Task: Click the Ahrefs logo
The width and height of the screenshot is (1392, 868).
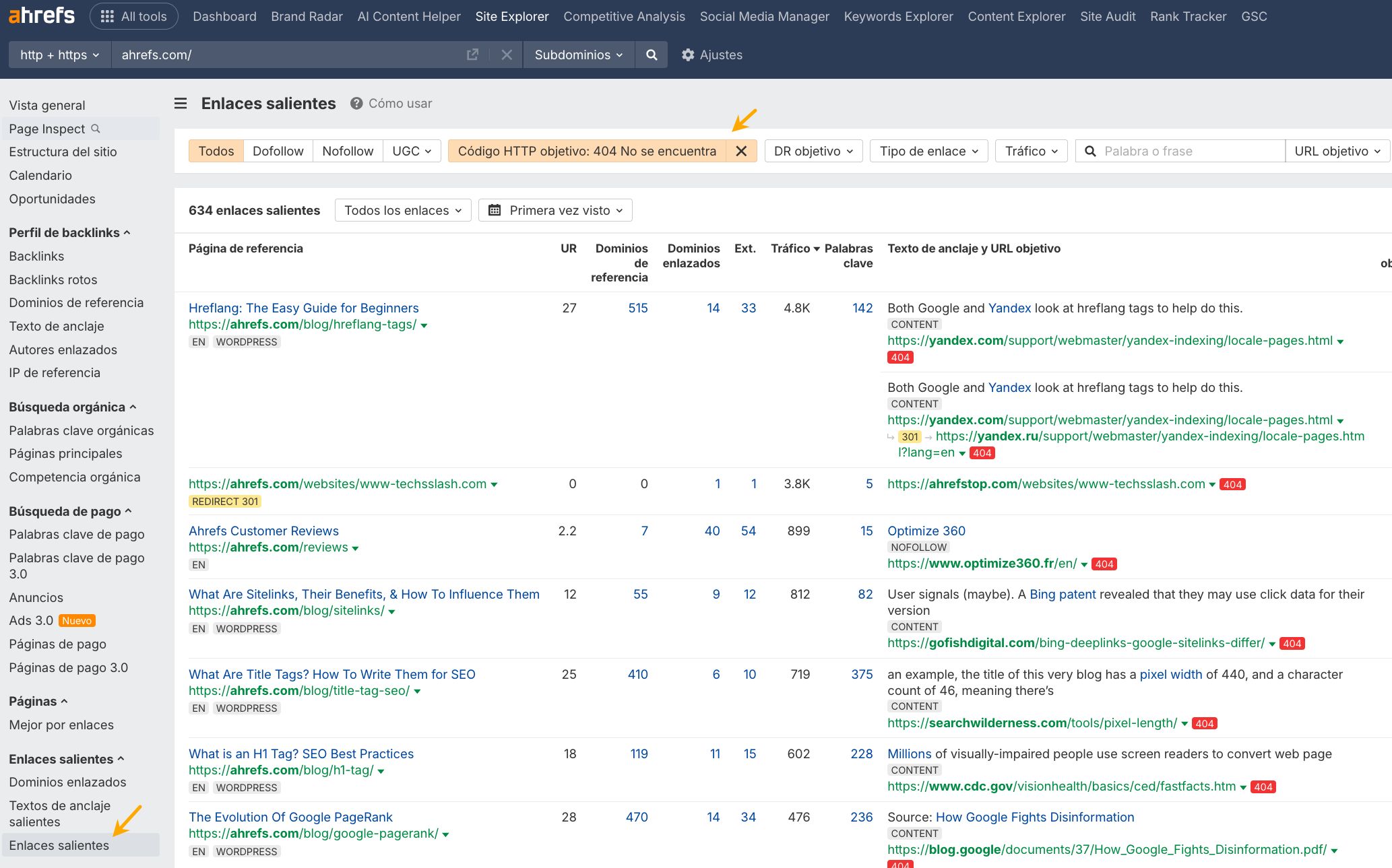Action: point(42,16)
